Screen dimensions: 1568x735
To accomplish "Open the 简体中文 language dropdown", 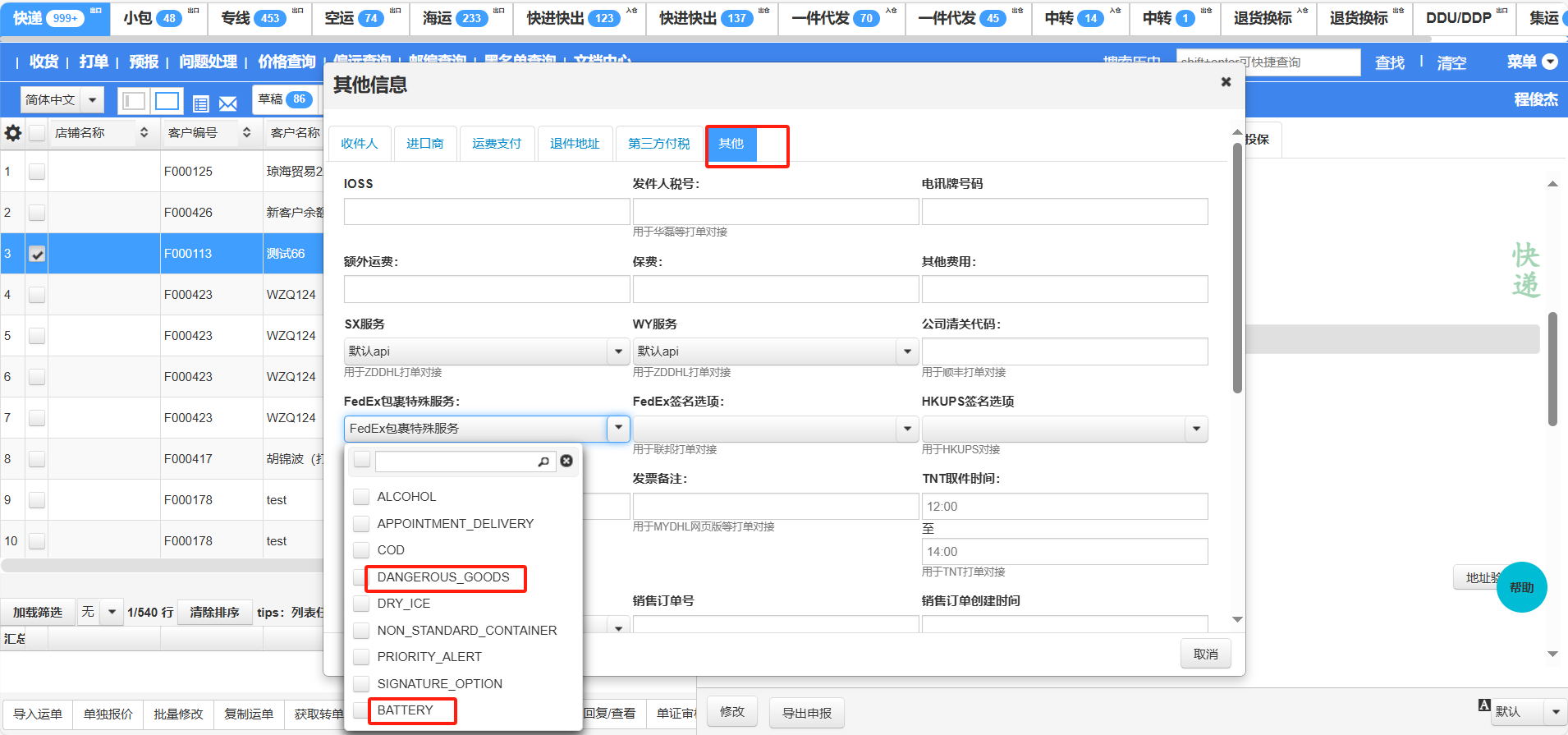I will (62, 100).
